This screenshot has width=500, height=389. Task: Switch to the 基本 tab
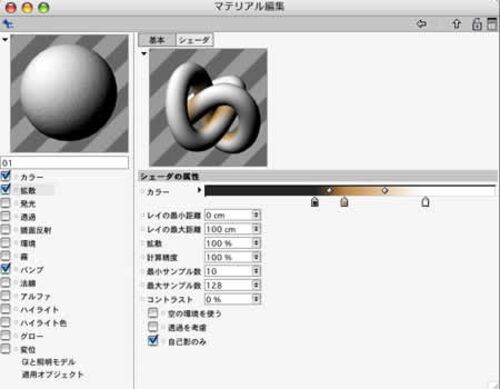157,40
